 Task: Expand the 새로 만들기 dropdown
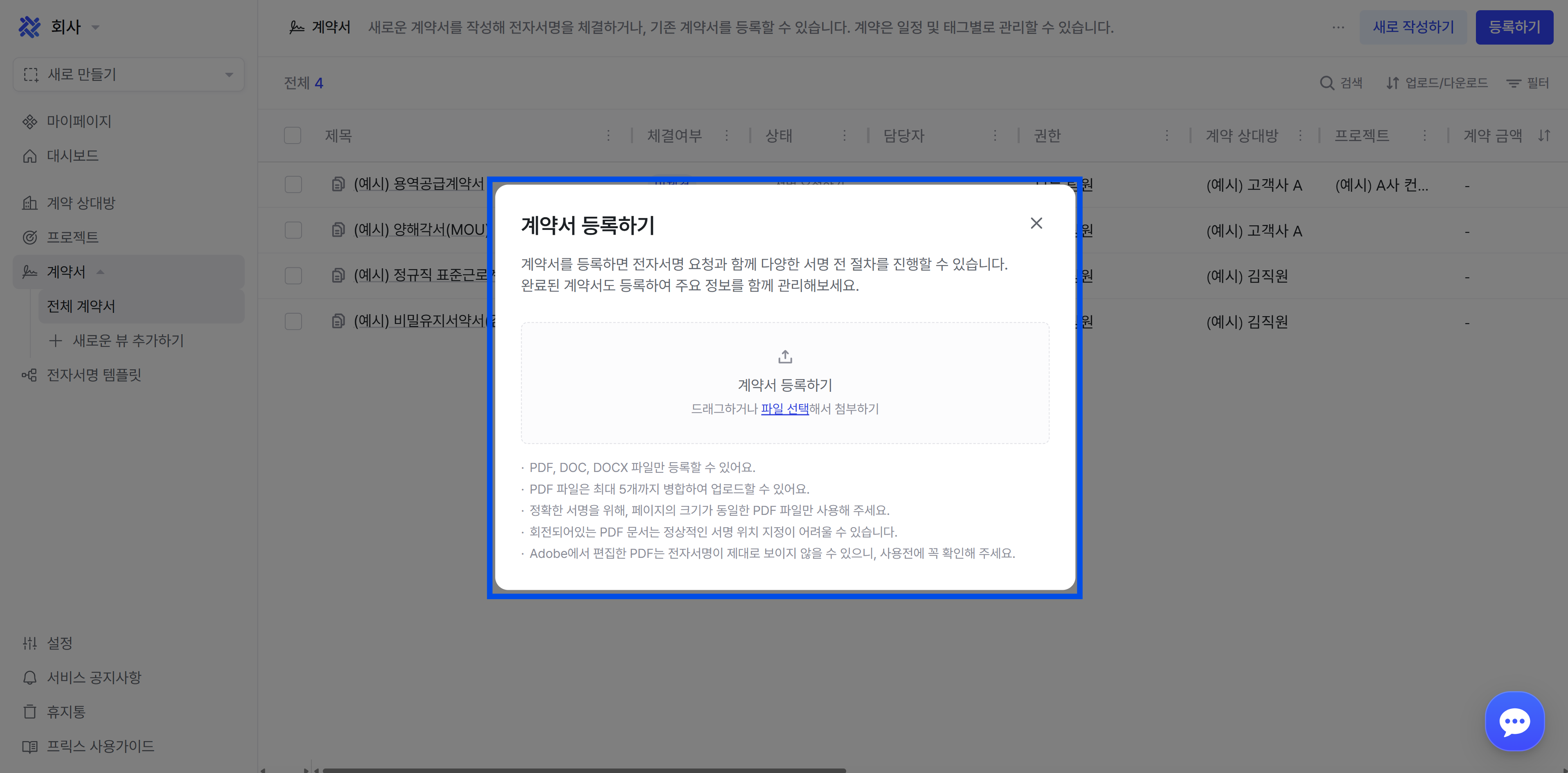click(128, 75)
